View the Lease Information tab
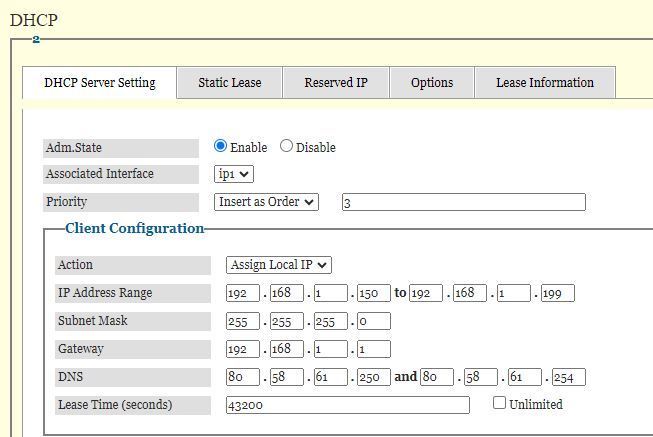The height and width of the screenshot is (437, 653). point(545,83)
